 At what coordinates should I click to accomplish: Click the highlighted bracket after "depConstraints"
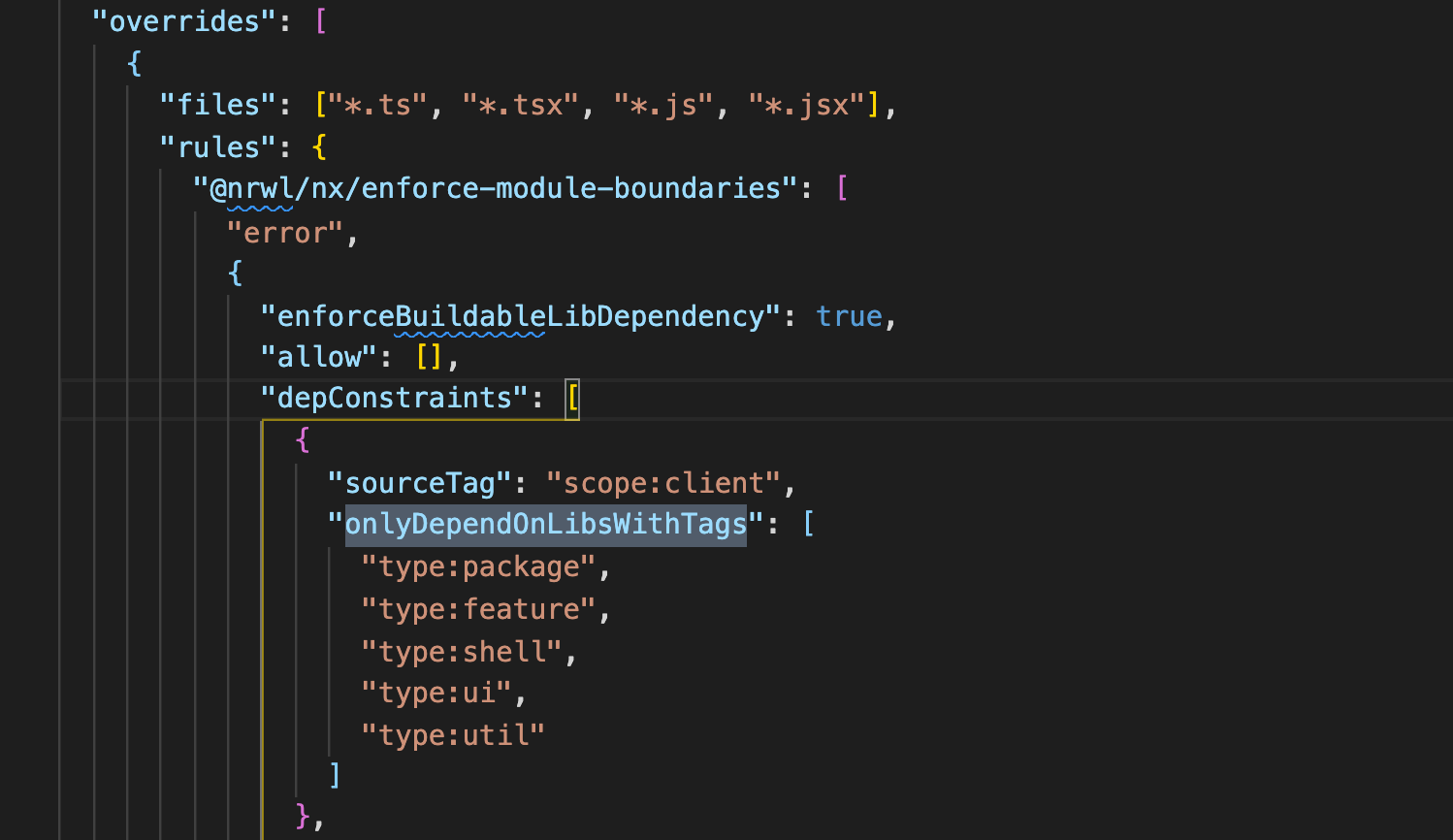coord(572,398)
